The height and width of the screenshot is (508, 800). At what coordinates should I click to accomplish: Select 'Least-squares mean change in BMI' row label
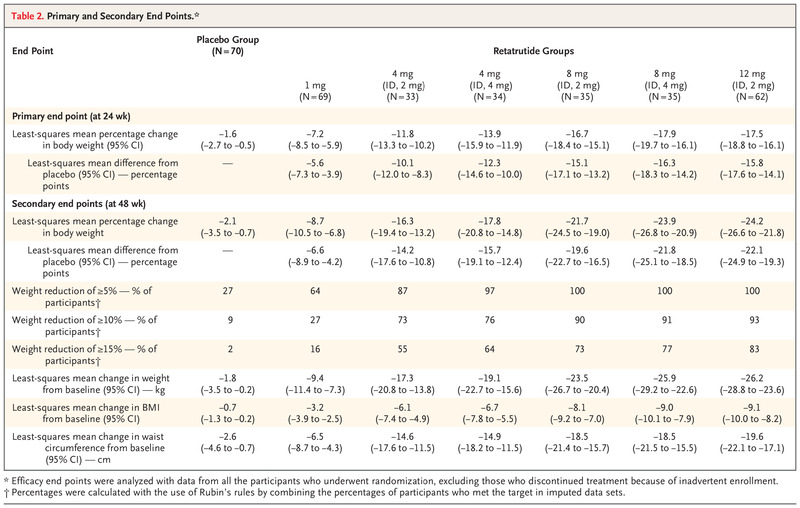pyautogui.click(x=86, y=413)
